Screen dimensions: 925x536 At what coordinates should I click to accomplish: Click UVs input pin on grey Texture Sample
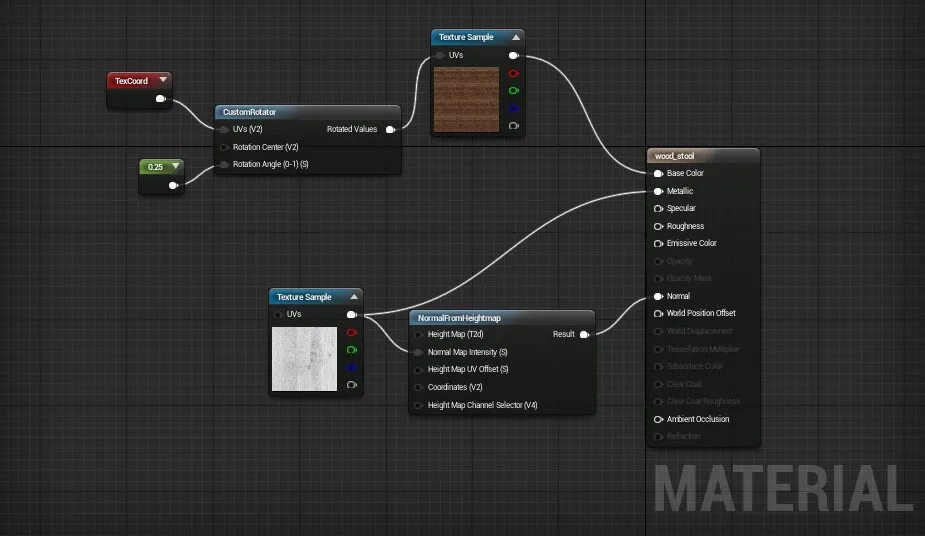click(x=278, y=314)
